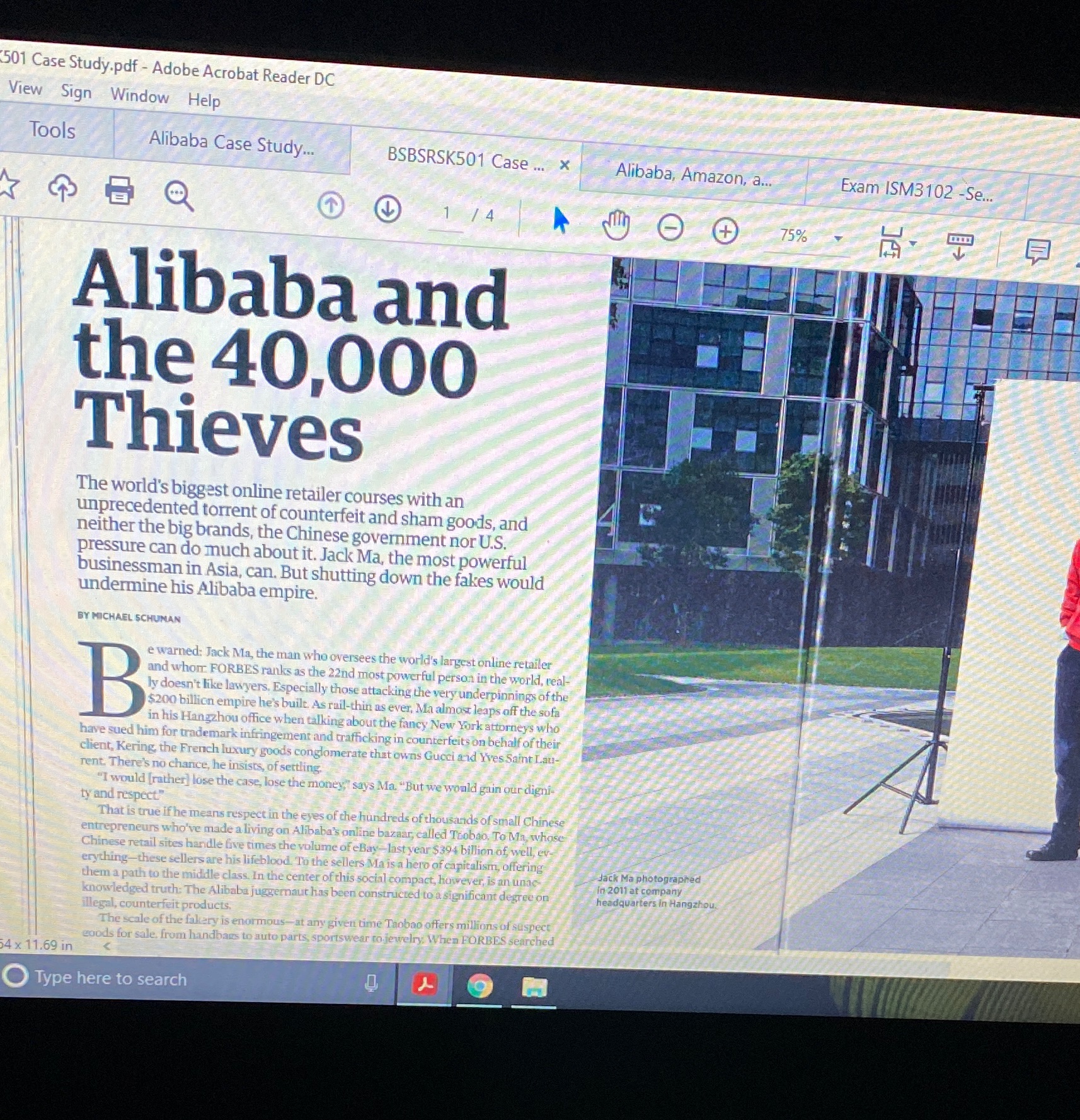Image resolution: width=1080 pixels, height=1120 pixels.
Task: Open the Help menu
Action: click(x=204, y=100)
